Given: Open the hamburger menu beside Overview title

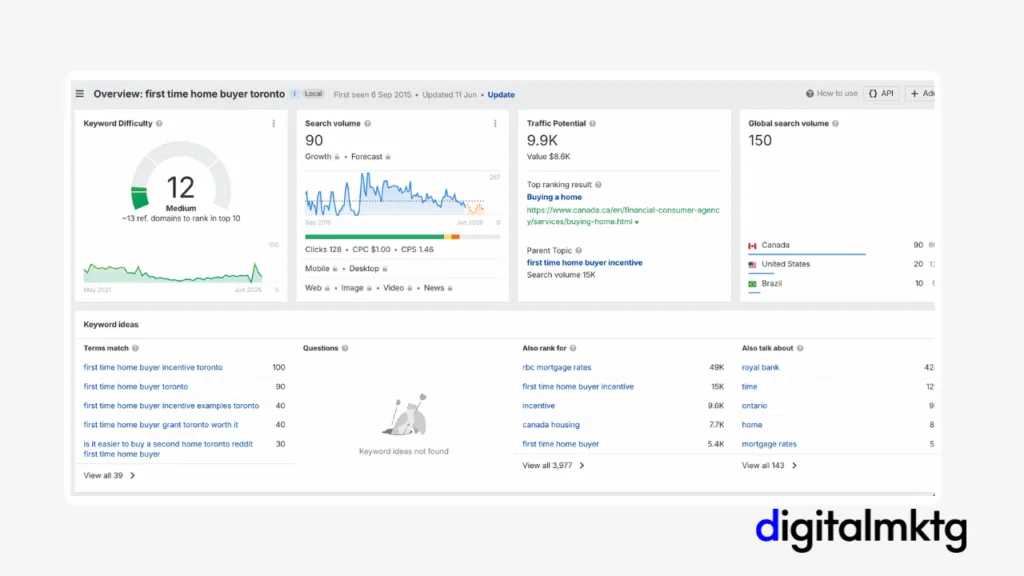Looking at the screenshot, I should tap(80, 94).
